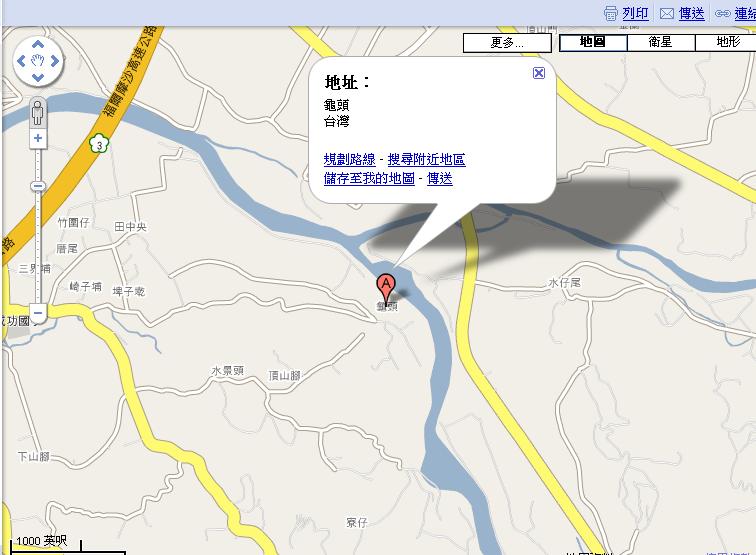Click the 搜尋附近地區 link
This screenshot has height=555, width=756.
426,159
